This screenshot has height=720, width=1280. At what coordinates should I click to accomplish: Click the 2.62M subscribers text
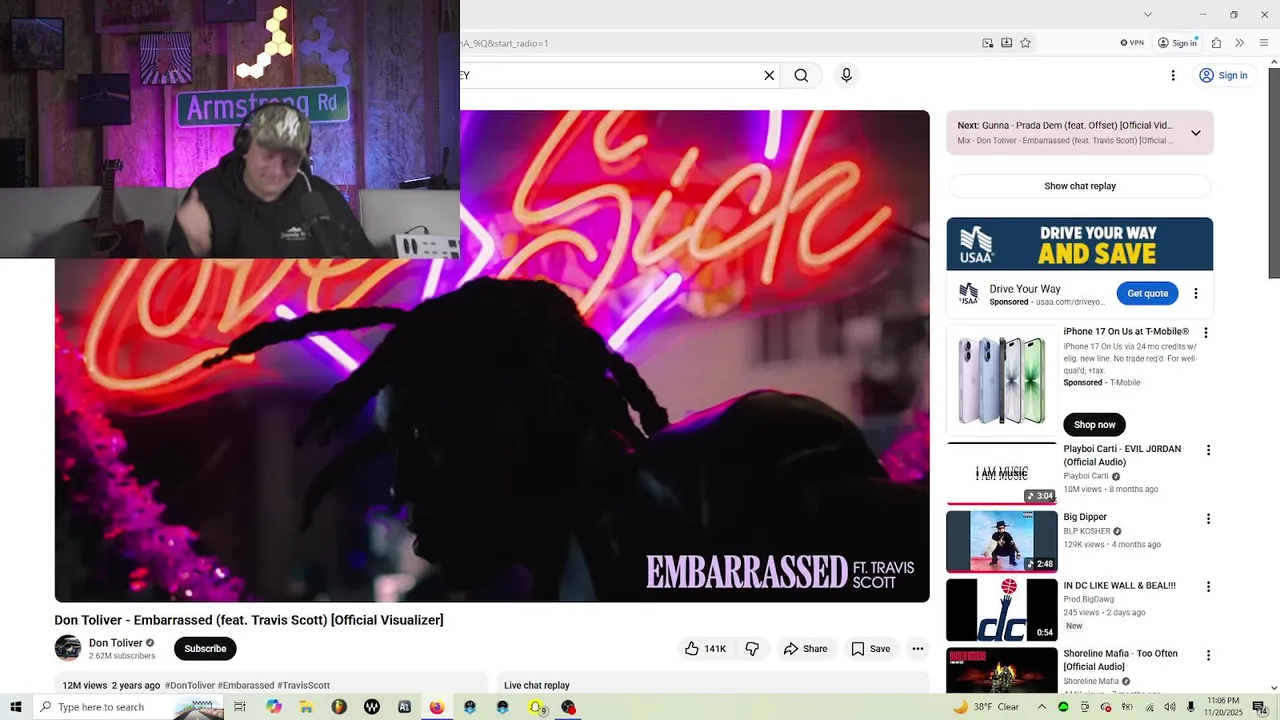pyautogui.click(x=122, y=657)
